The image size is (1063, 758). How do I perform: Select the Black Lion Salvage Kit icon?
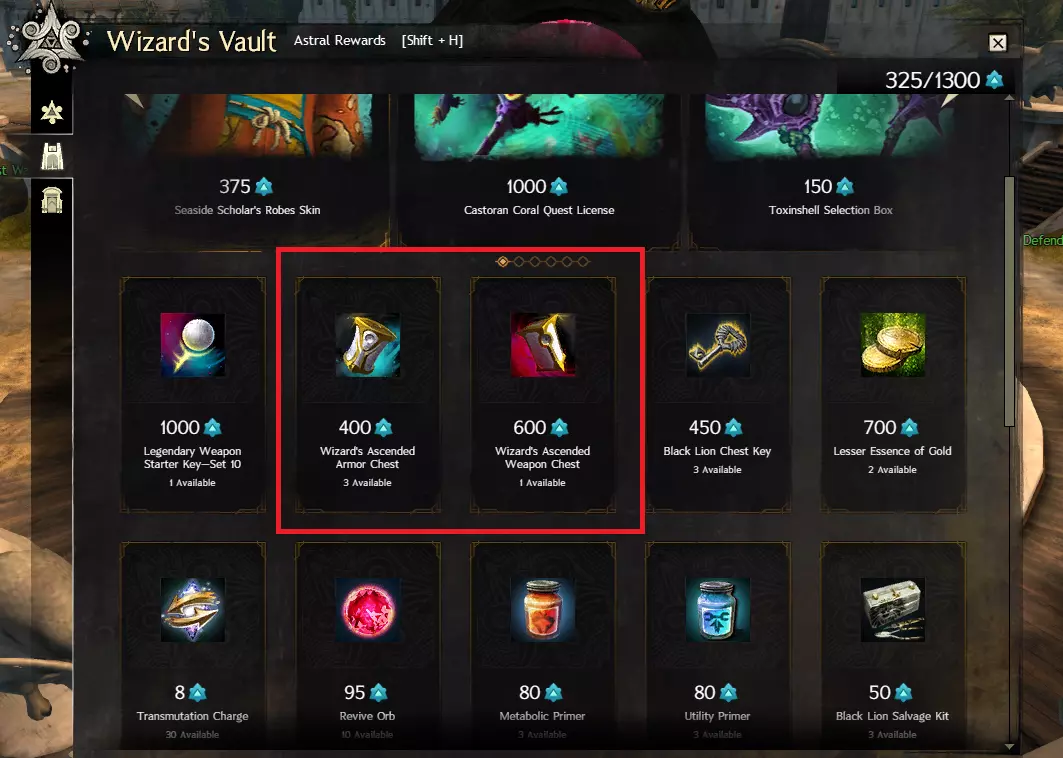click(x=893, y=610)
